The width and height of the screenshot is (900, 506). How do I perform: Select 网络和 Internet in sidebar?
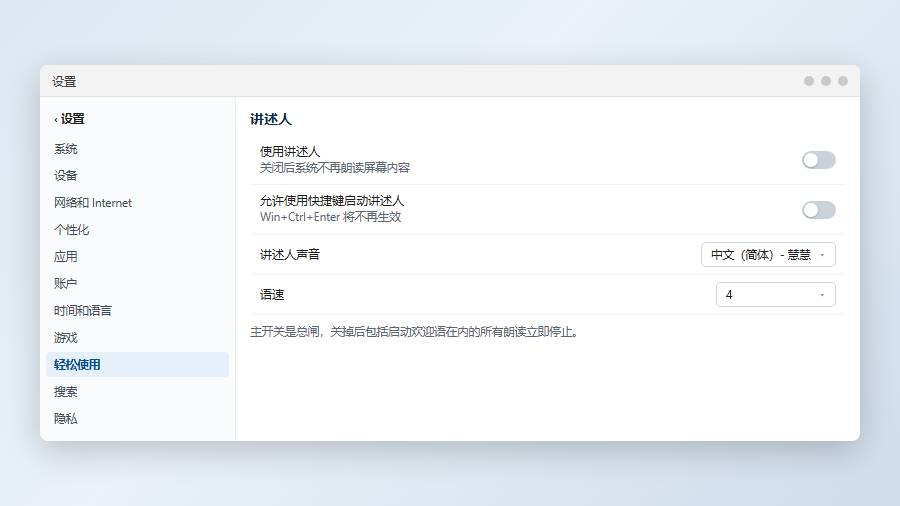137,203
